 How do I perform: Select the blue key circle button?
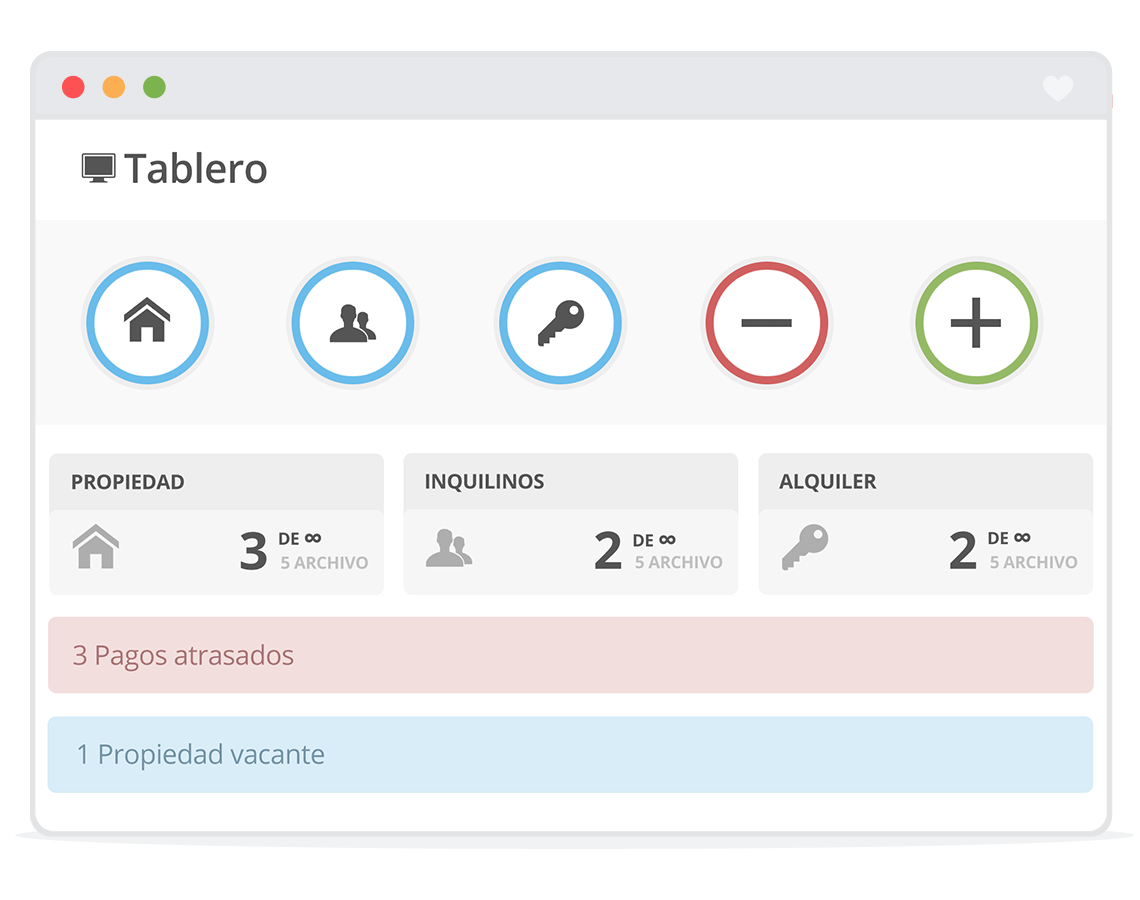pyautogui.click(x=561, y=323)
